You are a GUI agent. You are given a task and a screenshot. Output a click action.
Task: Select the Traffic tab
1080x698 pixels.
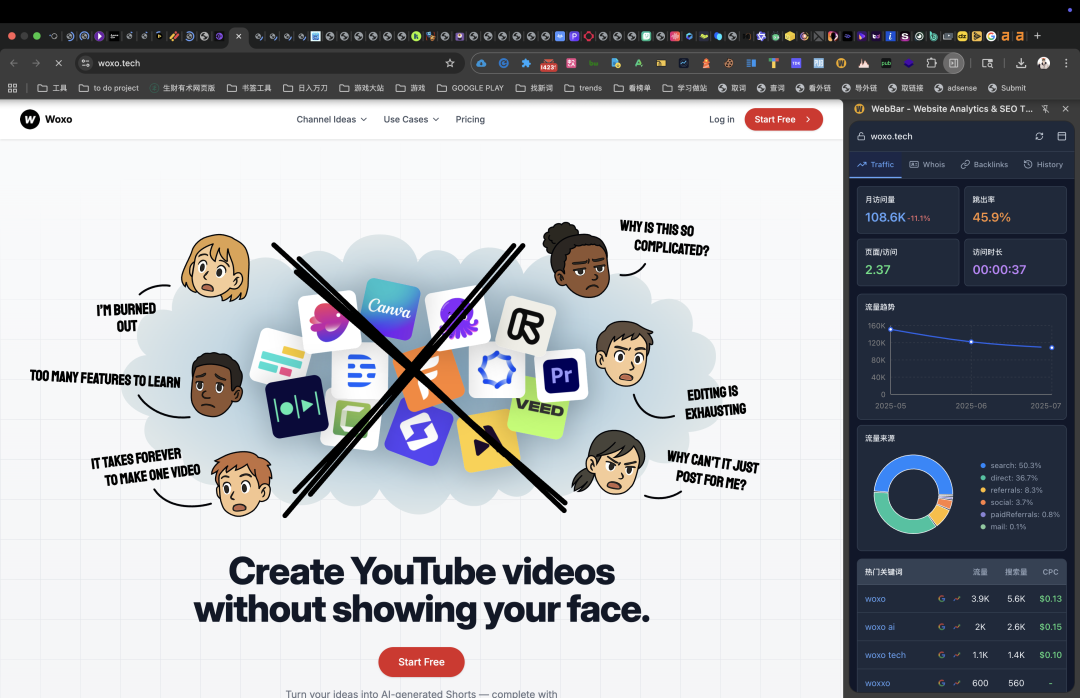point(875,165)
